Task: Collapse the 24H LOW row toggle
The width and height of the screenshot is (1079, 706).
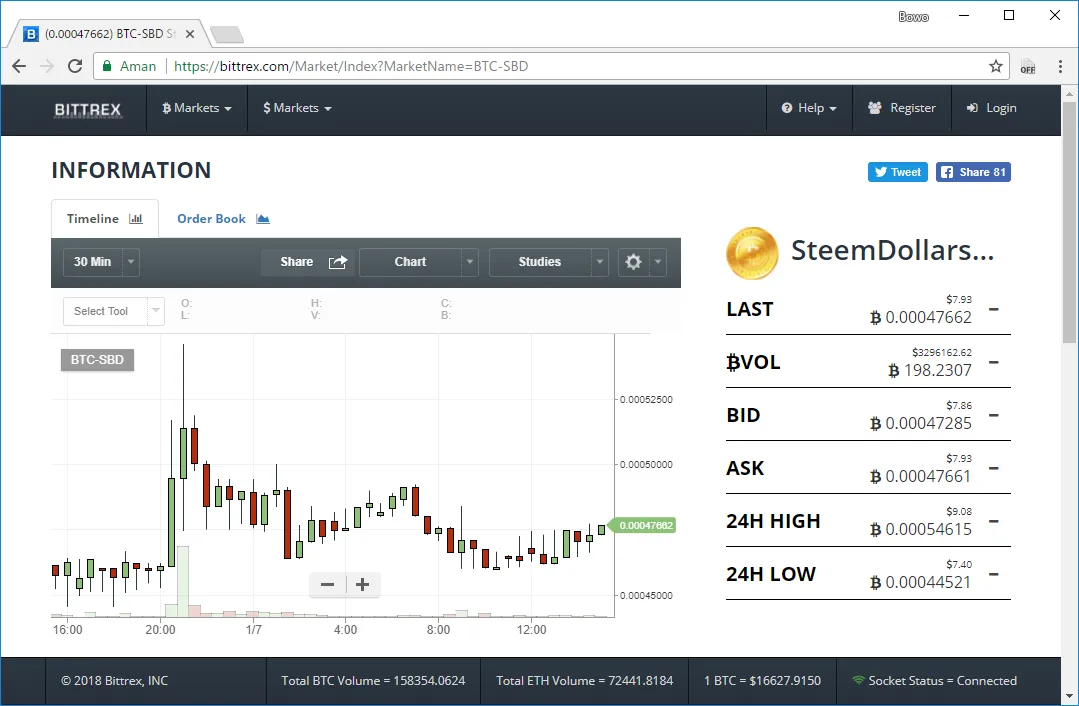Action: coord(994,574)
